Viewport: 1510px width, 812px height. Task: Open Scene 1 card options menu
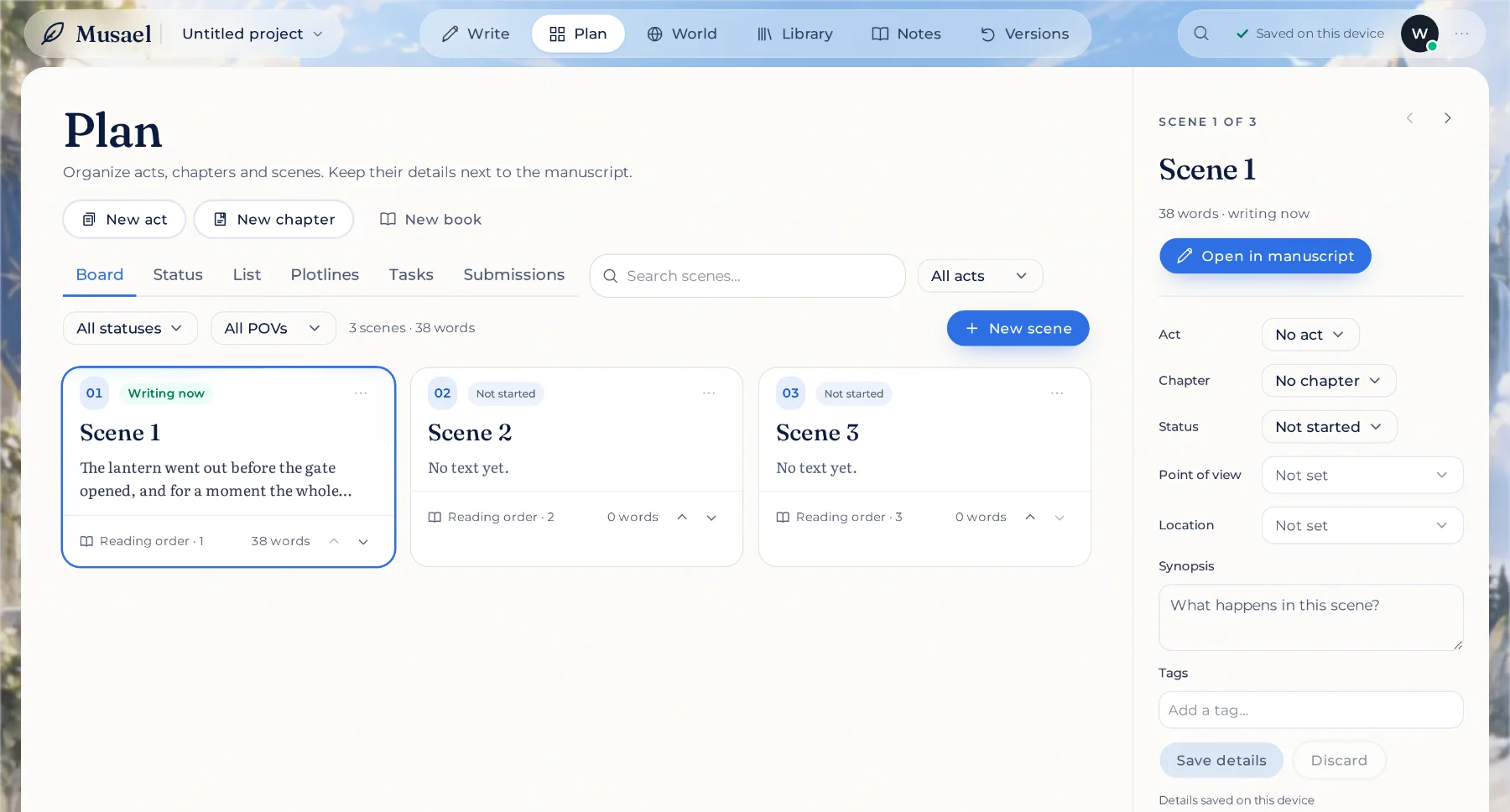361,393
